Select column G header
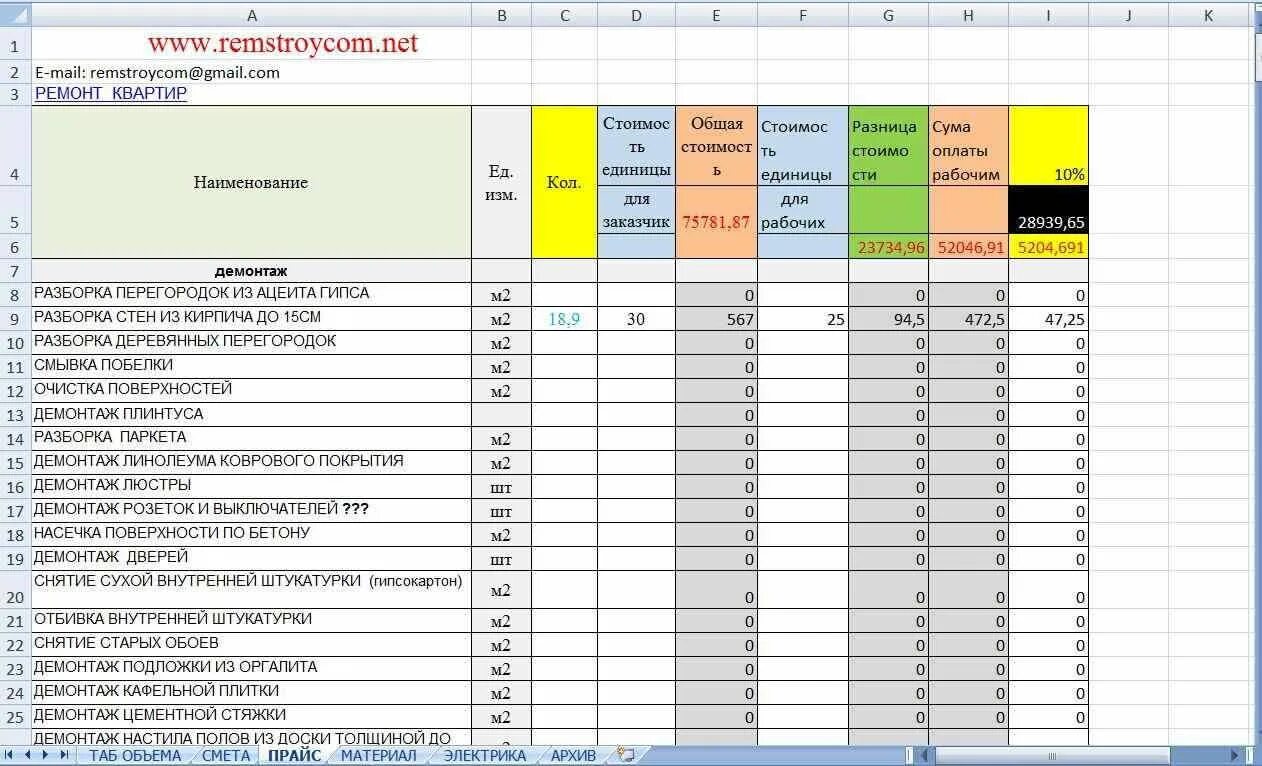Viewport: 1262px width, 766px height. pyautogui.click(x=888, y=15)
